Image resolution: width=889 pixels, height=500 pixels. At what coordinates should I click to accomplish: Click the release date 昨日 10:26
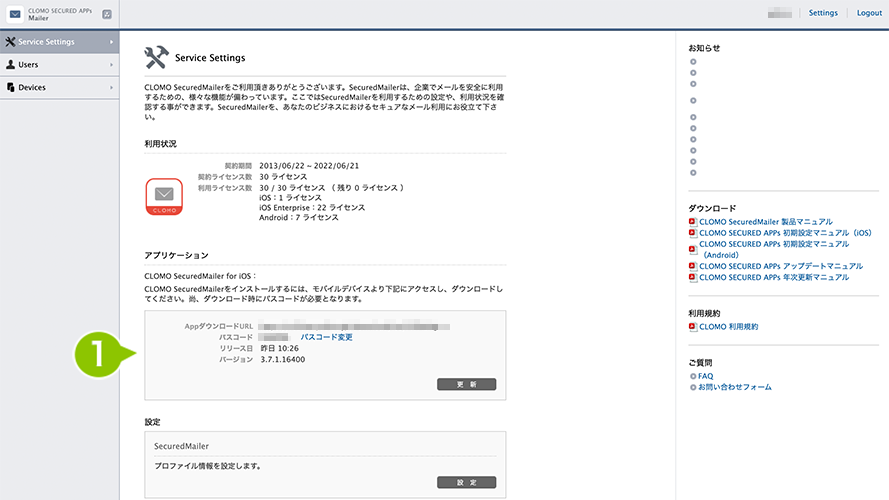280,348
